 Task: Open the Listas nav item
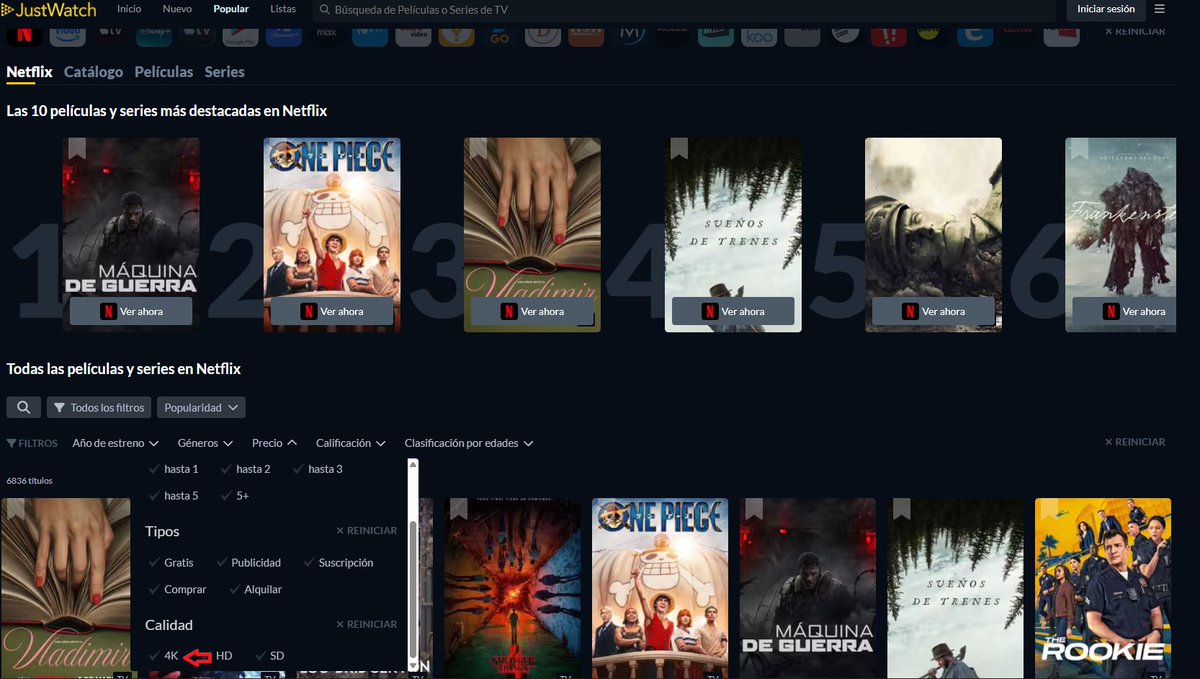283,9
